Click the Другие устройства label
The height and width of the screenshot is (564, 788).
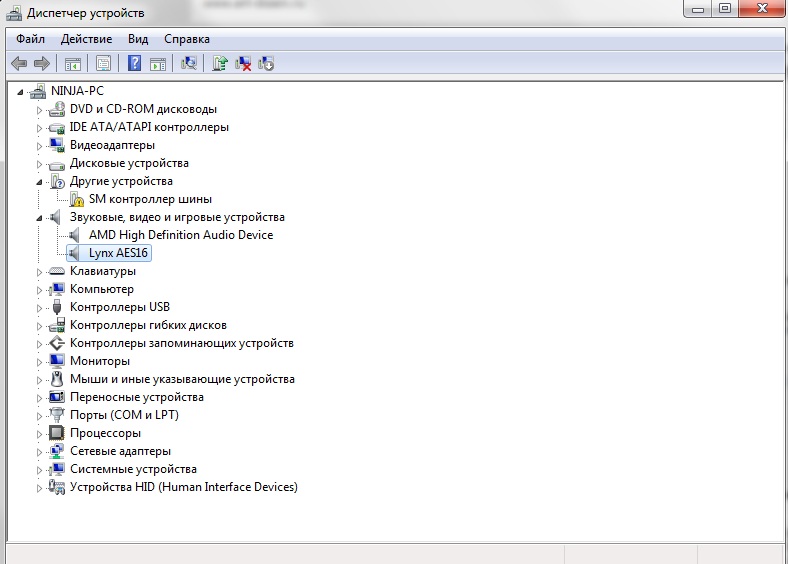pos(121,181)
